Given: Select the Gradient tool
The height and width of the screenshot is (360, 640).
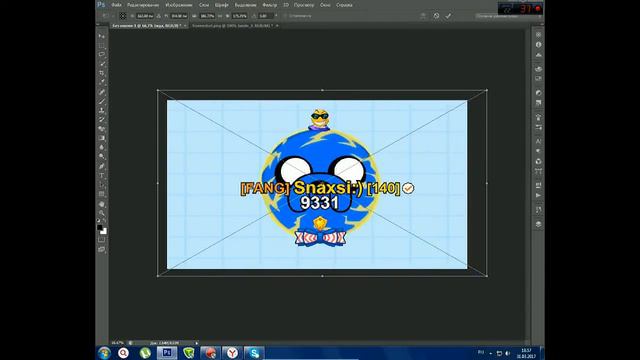Looking at the screenshot, I should coord(101,138).
